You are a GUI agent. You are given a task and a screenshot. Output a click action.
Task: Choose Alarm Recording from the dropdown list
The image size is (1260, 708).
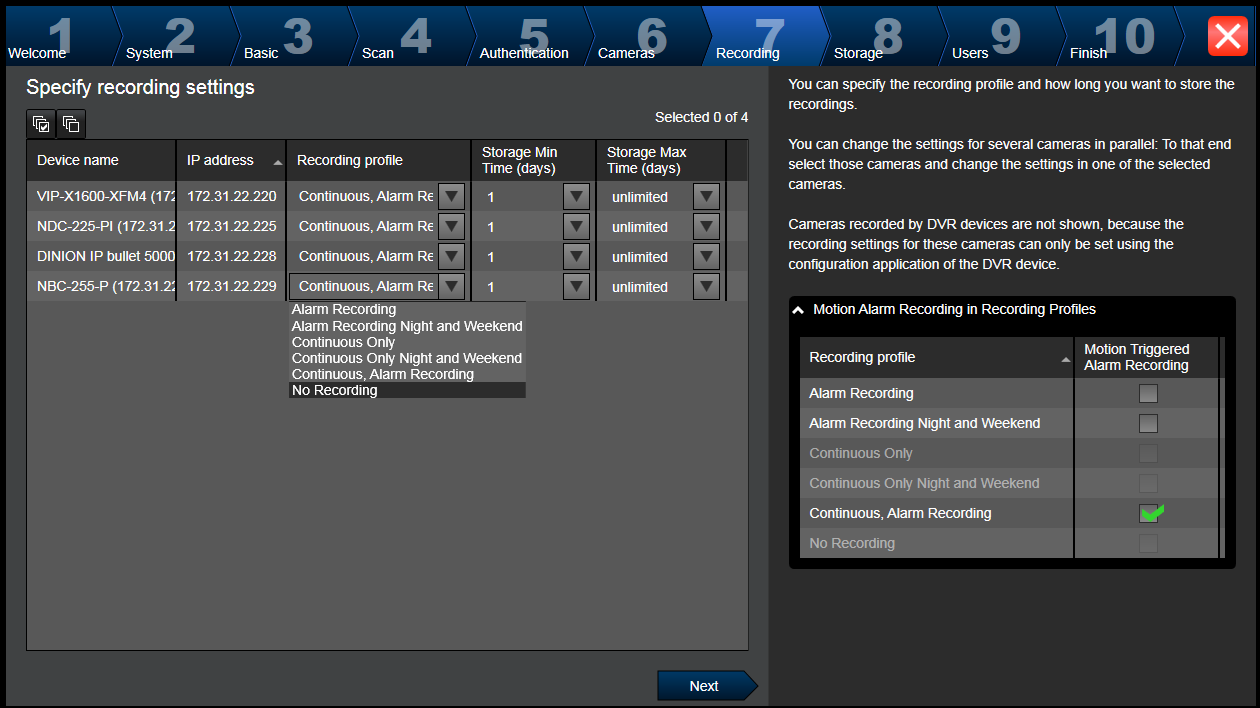(407, 310)
